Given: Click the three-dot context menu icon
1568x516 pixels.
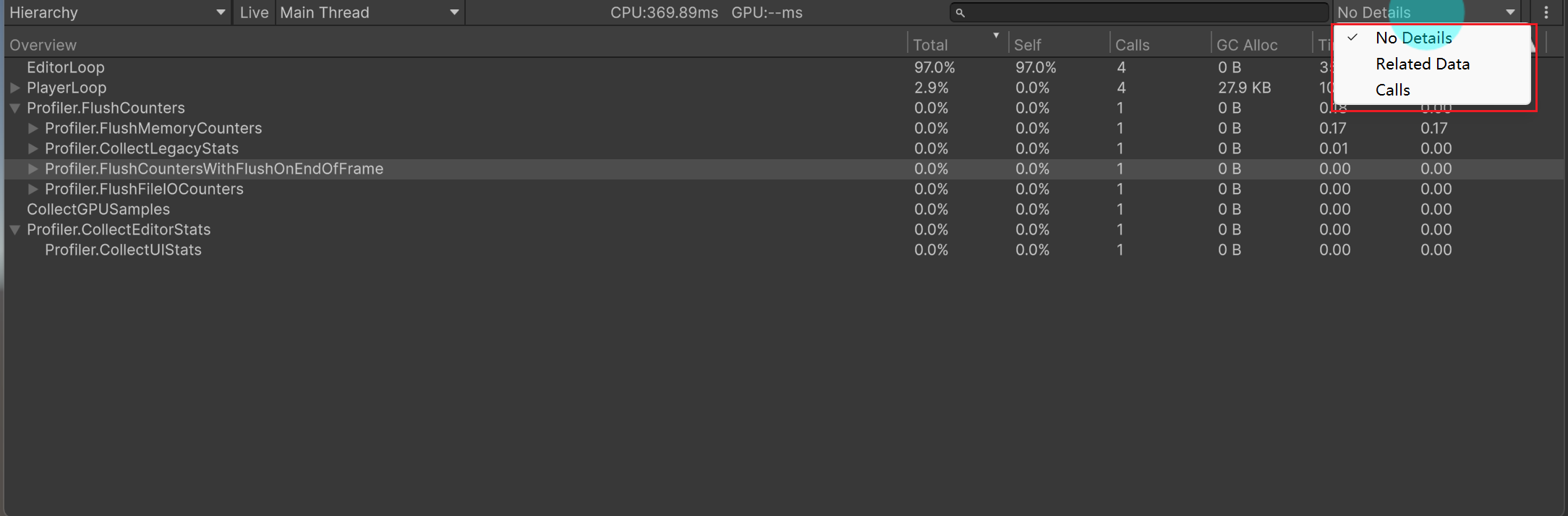Looking at the screenshot, I should (1546, 12).
